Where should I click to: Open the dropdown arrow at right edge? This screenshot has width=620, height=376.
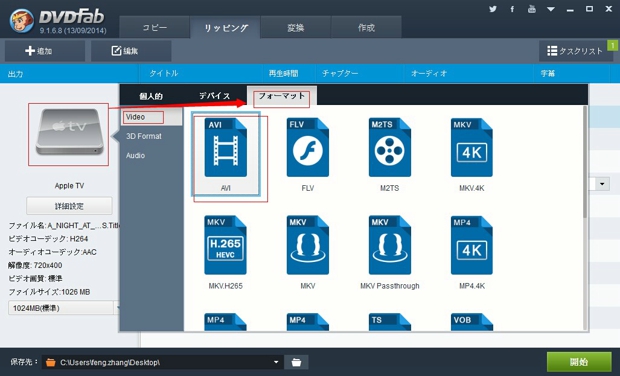pyautogui.click(x=602, y=184)
